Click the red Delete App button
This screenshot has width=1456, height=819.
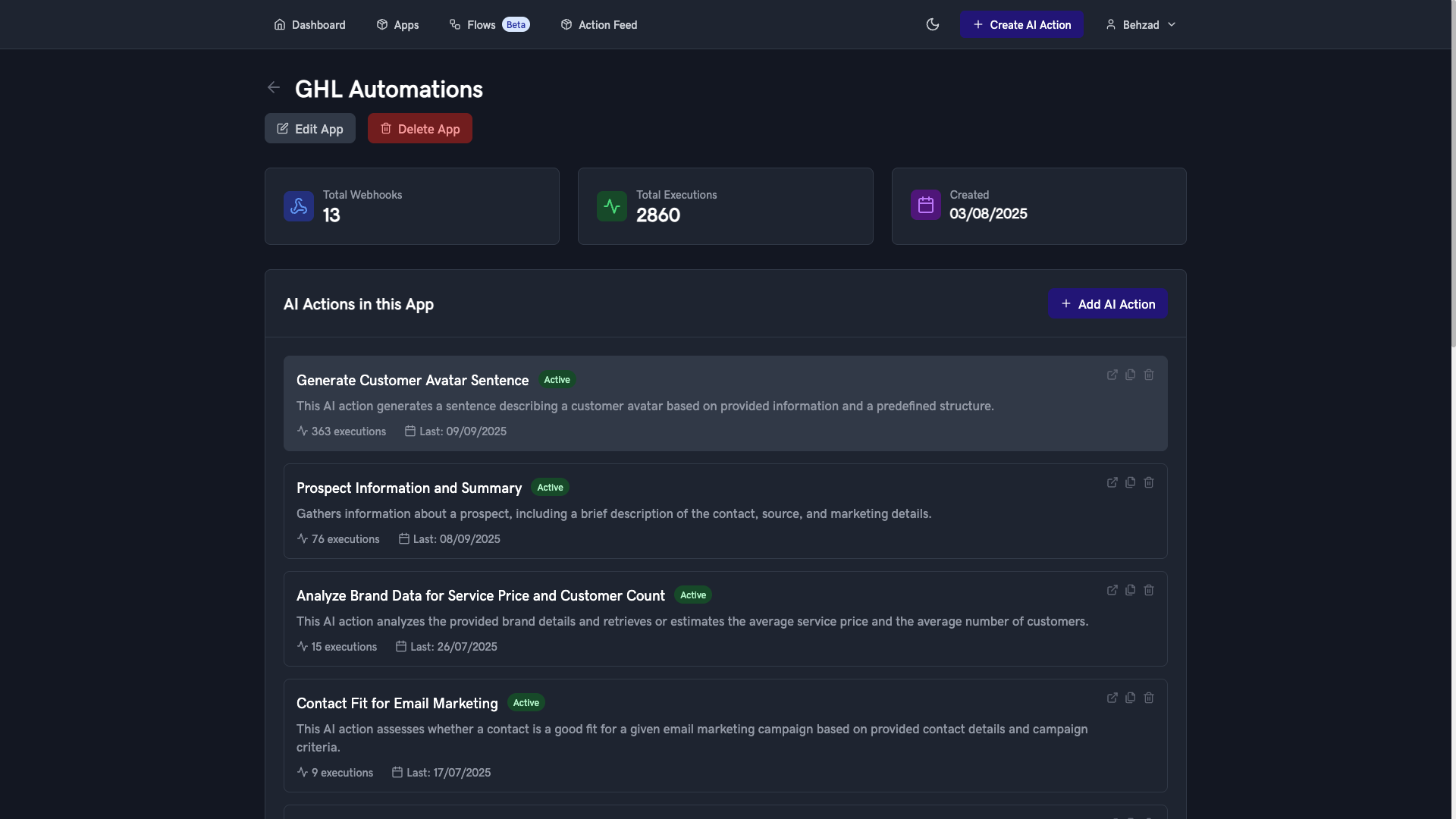(420, 128)
